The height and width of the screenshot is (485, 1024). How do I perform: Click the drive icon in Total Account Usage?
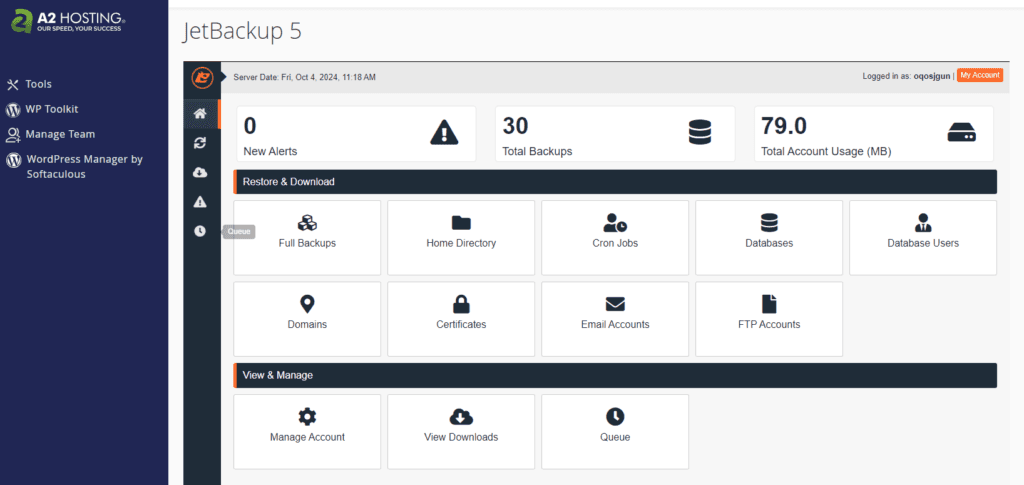pyautogui.click(x=961, y=133)
